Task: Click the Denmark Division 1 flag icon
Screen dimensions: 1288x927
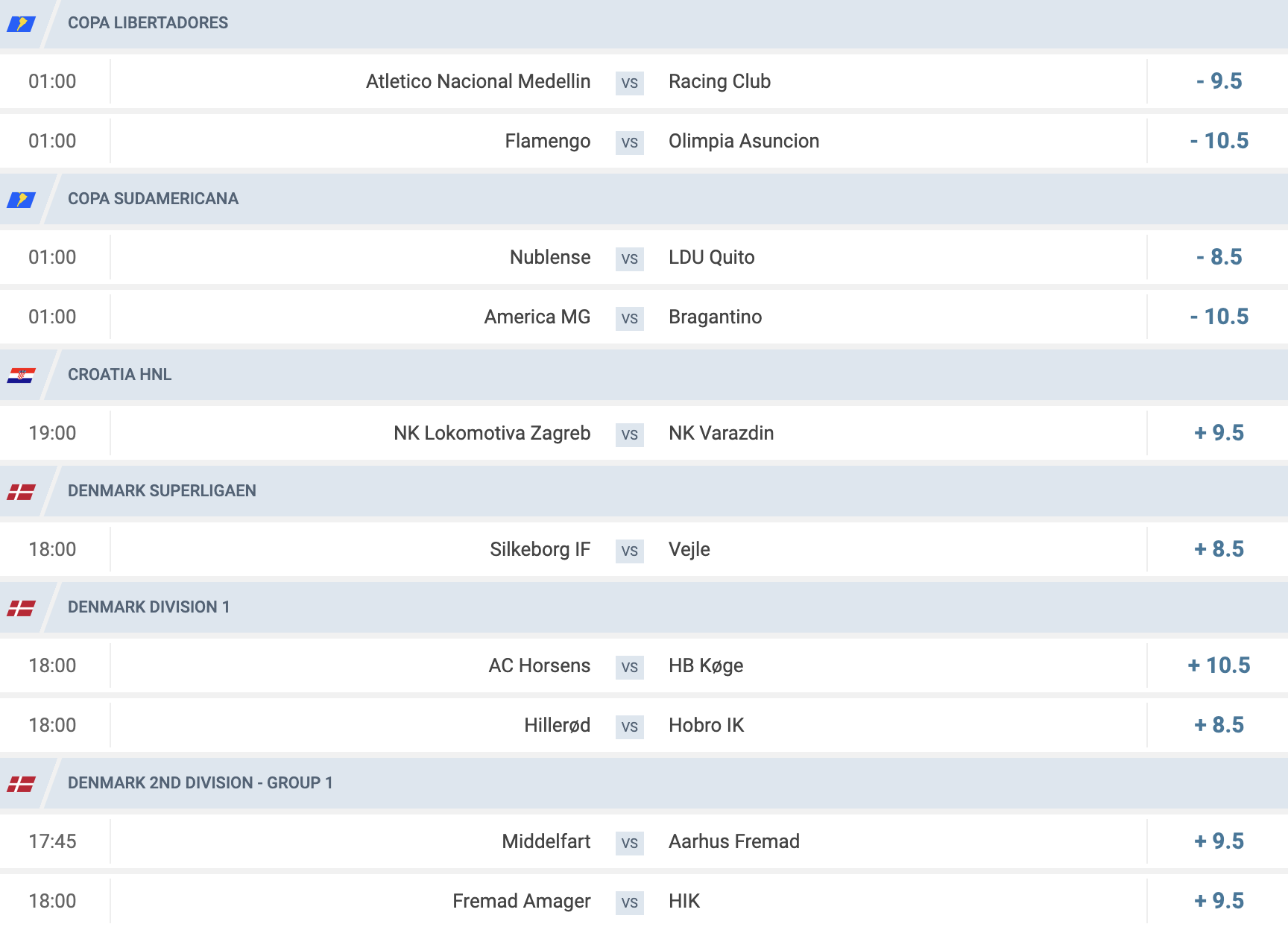Action: coord(21,608)
